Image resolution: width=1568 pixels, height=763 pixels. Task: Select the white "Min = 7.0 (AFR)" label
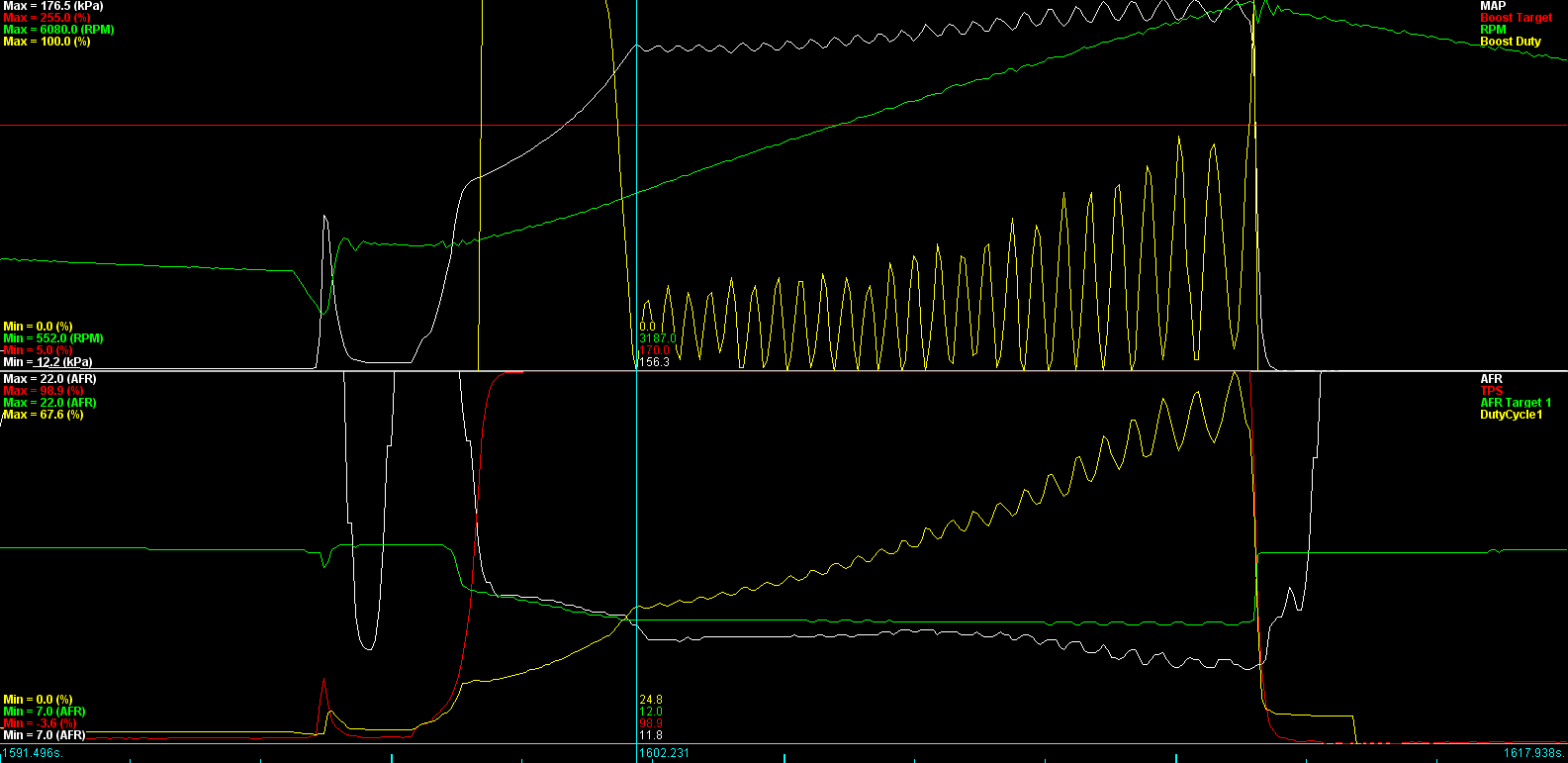coord(45,735)
